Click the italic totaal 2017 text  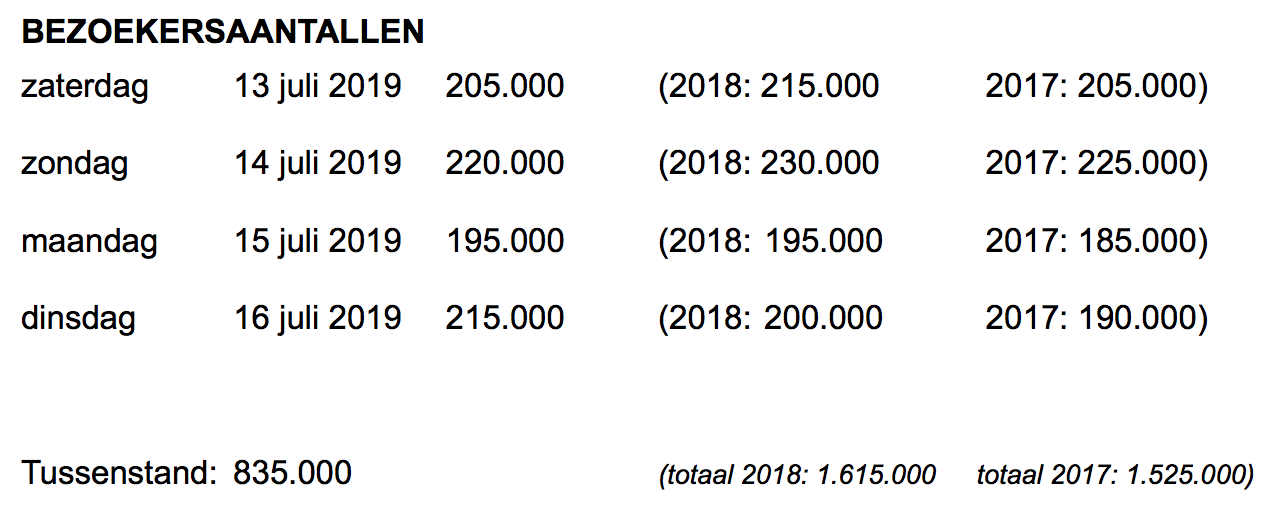pos(1115,475)
